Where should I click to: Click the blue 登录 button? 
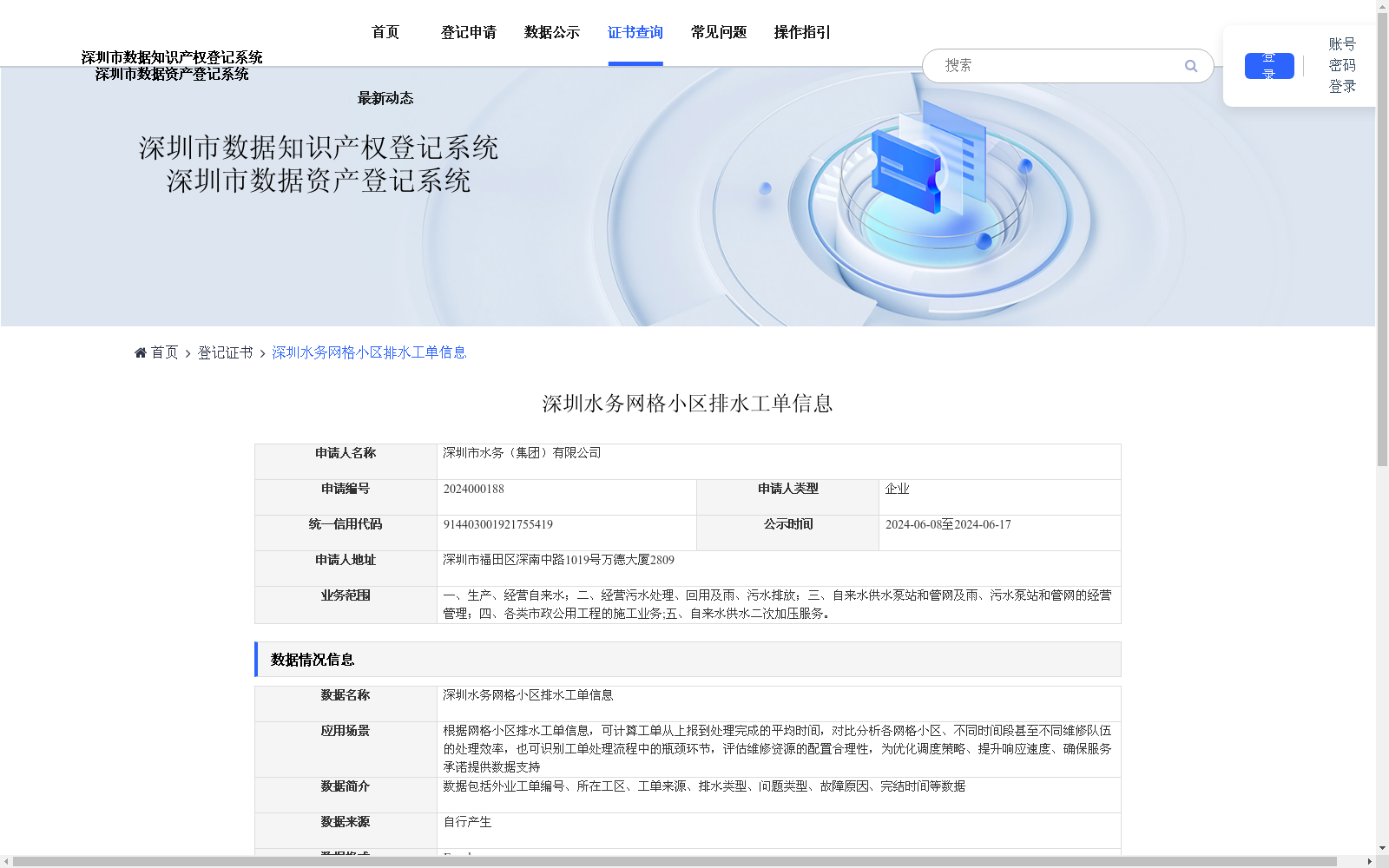1269,66
